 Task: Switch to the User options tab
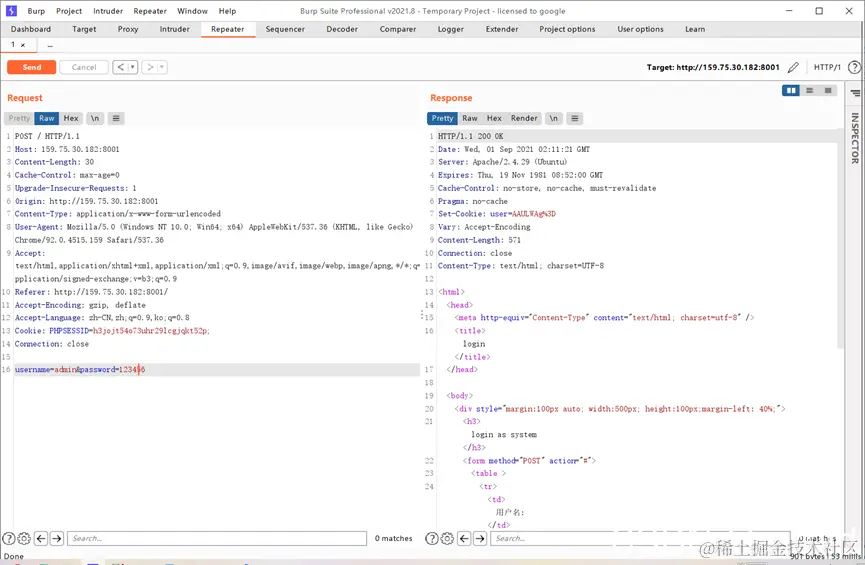(640, 29)
